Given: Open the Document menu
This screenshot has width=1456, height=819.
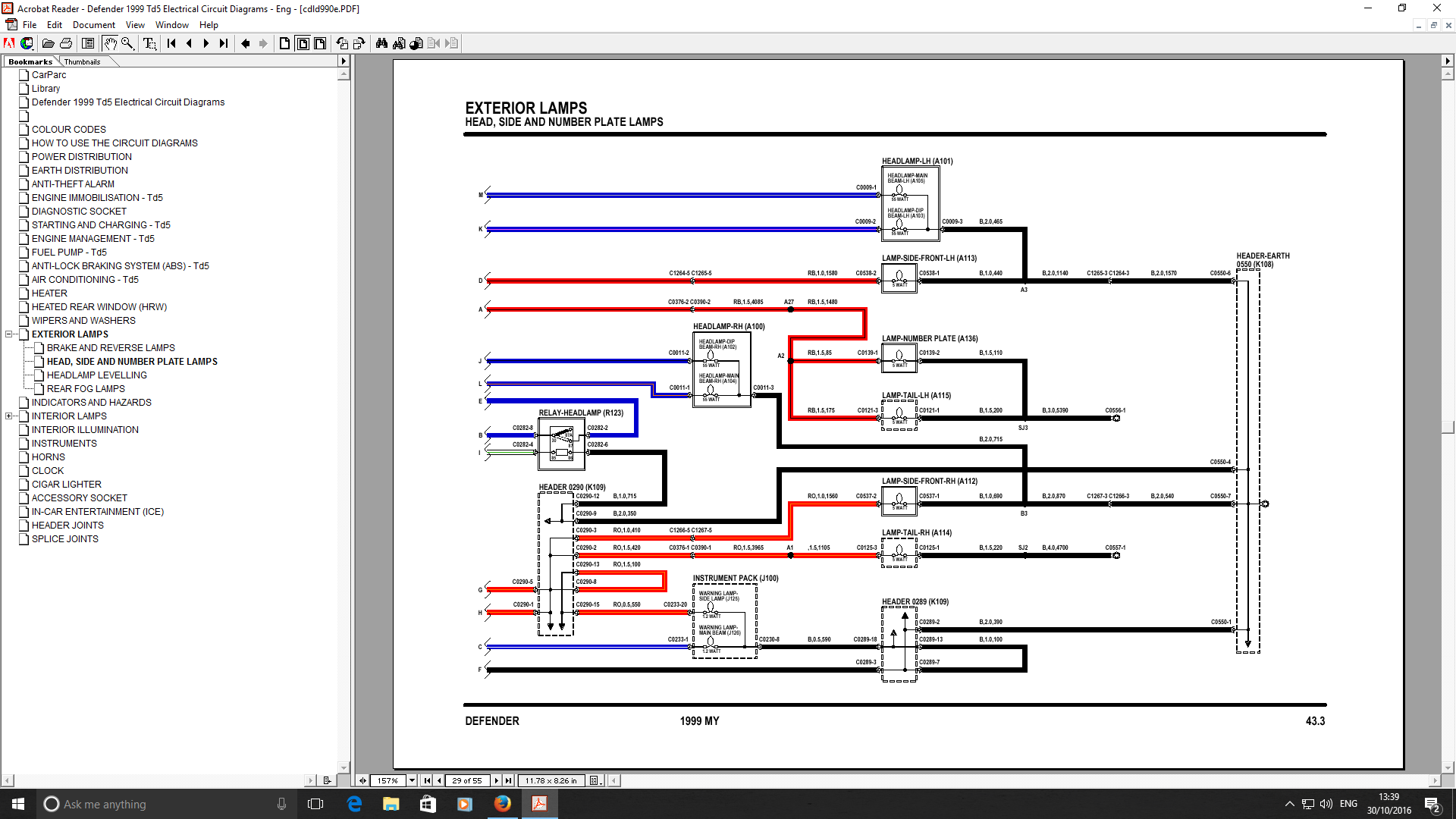Looking at the screenshot, I should pos(94,25).
